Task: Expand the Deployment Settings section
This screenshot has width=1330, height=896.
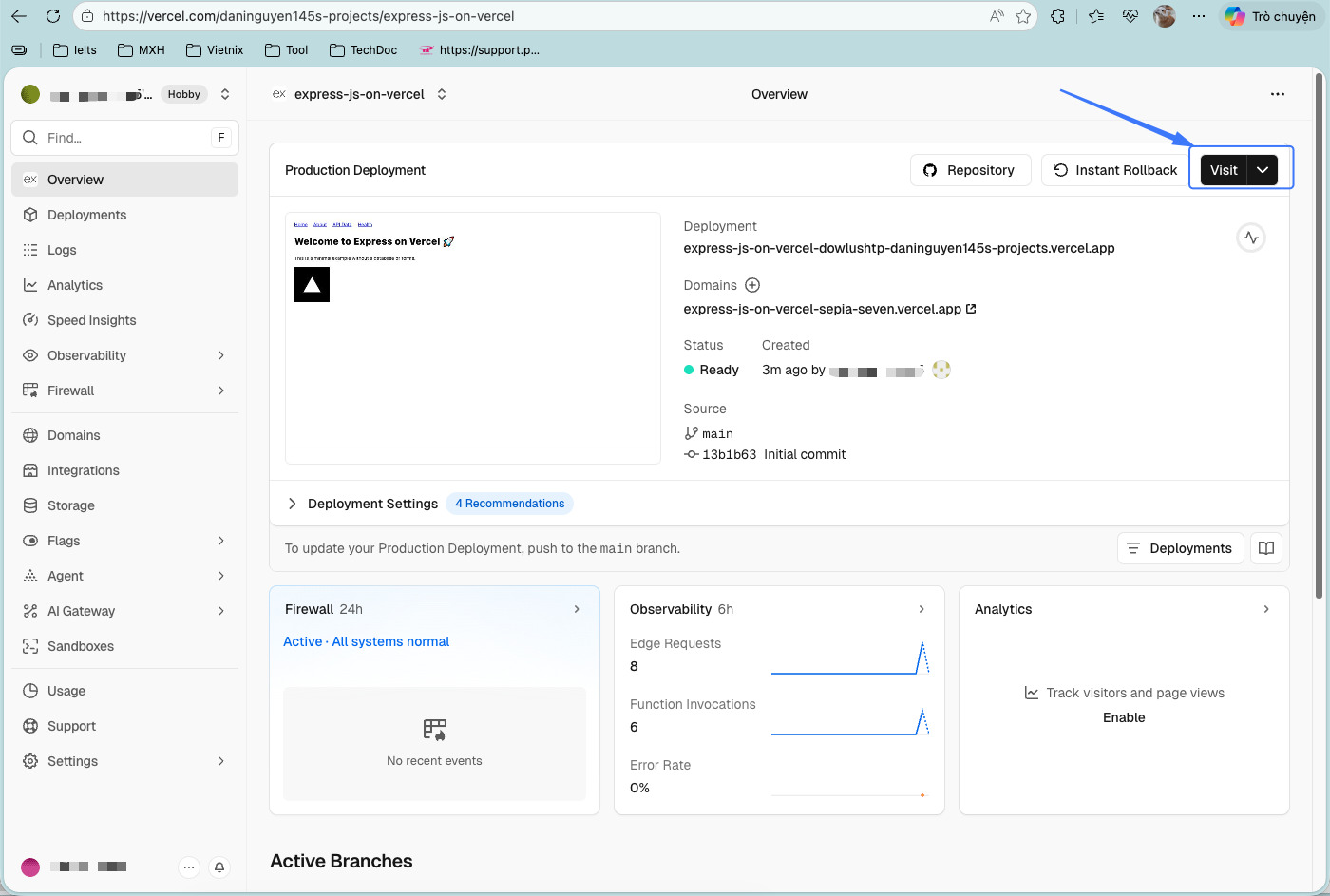Action: 293,504
